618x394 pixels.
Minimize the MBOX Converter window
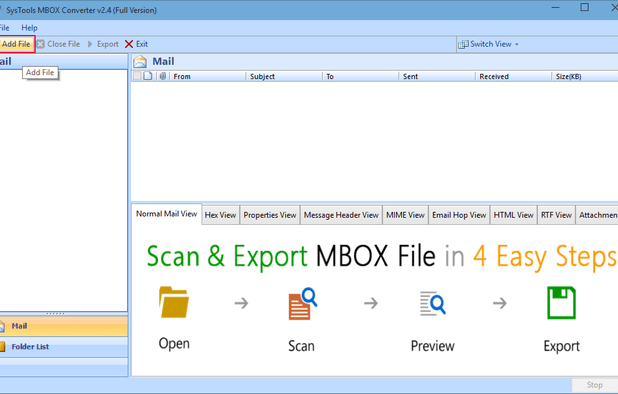(556, 7)
